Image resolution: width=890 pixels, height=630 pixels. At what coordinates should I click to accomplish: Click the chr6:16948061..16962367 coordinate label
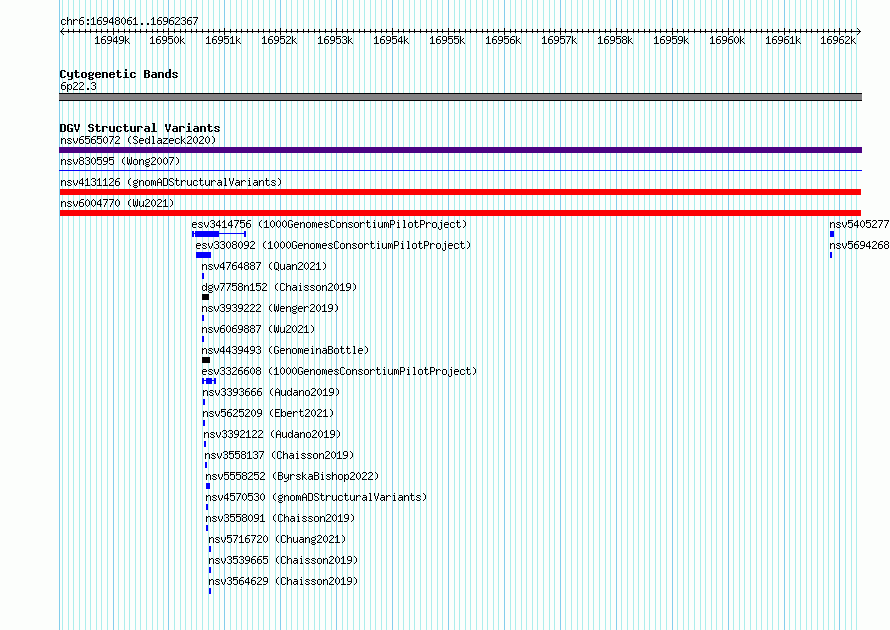[129, 21]
